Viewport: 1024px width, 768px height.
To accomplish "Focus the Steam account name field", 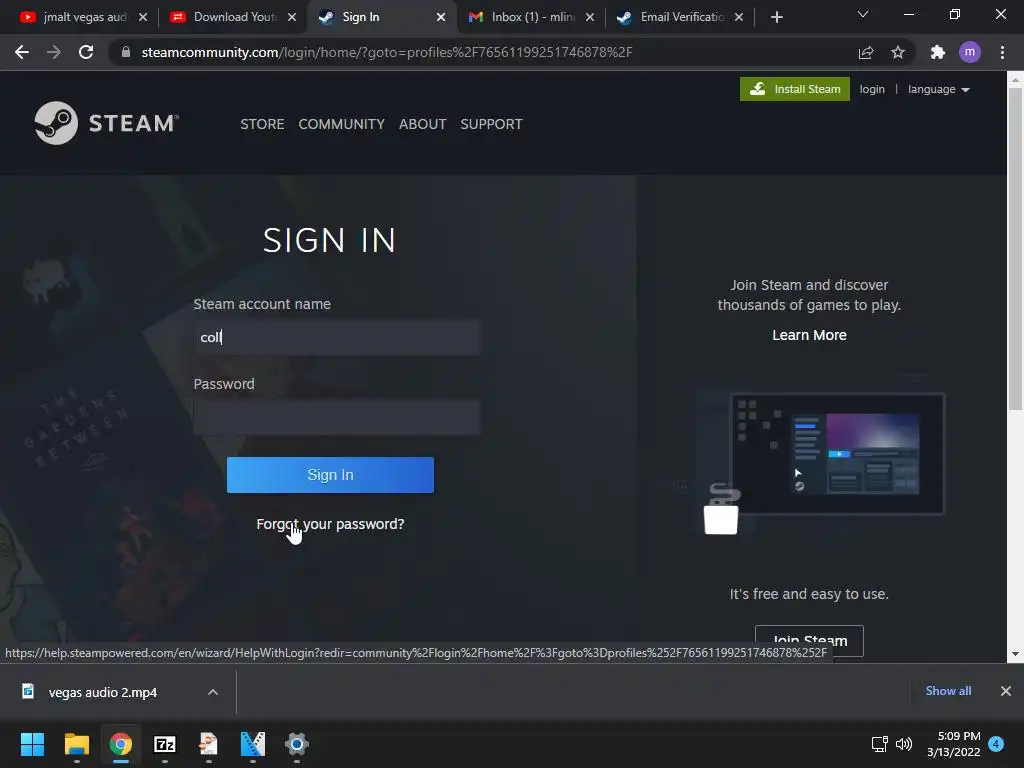I will pyautogui.click(x=336, y=337).
